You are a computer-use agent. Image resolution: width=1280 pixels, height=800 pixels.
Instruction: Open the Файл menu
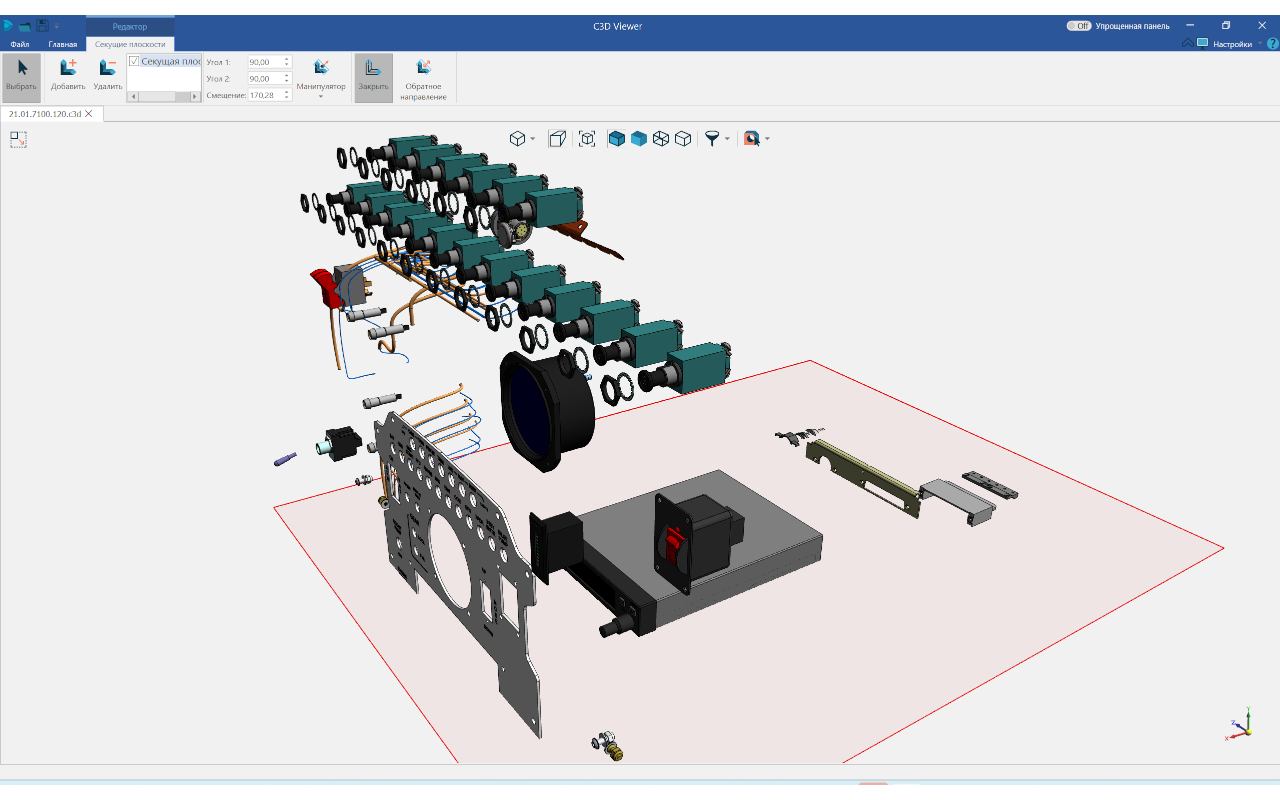coord(20,44)
